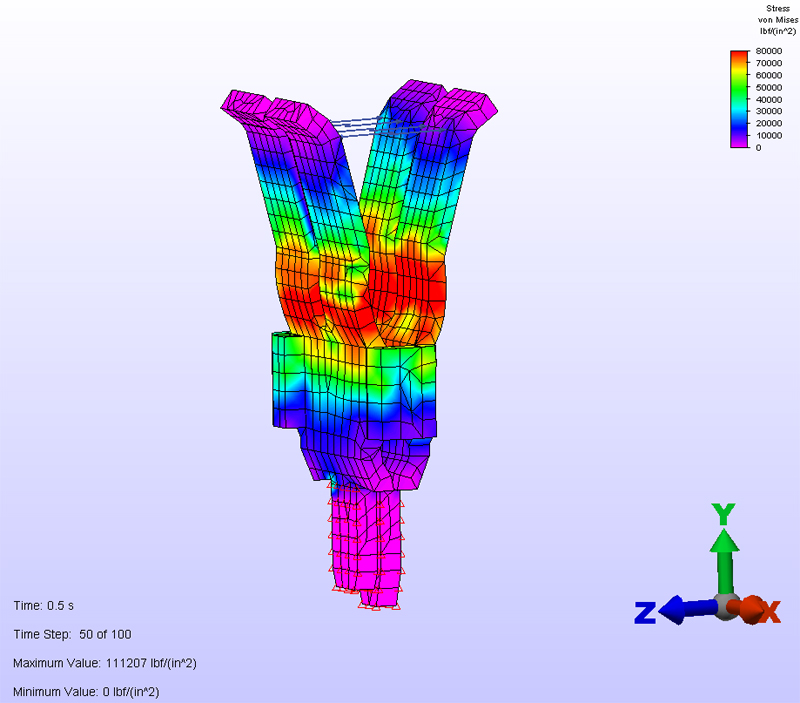Viewport: 800px width, 703px height.
Task: Click the magenta band at legend bottom
Action: [x=739, y=143]
